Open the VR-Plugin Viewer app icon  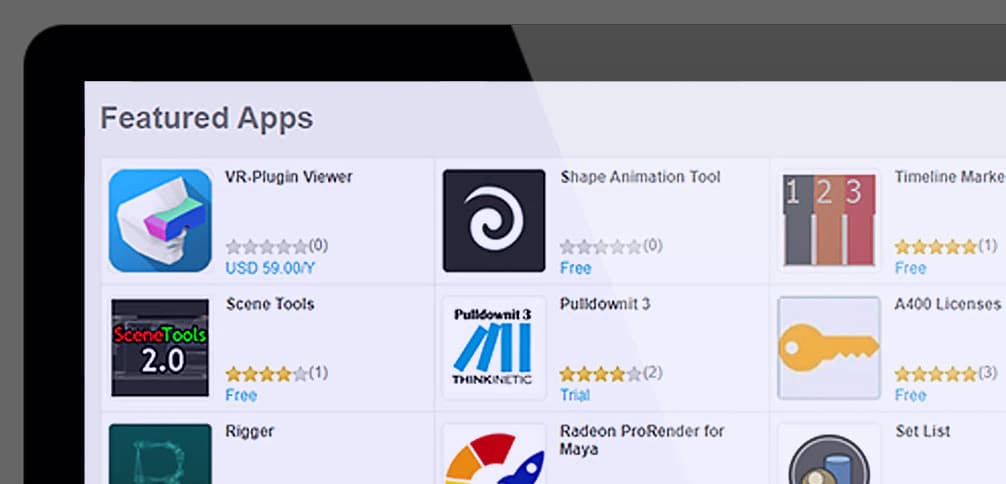click(x=160, y=221)
